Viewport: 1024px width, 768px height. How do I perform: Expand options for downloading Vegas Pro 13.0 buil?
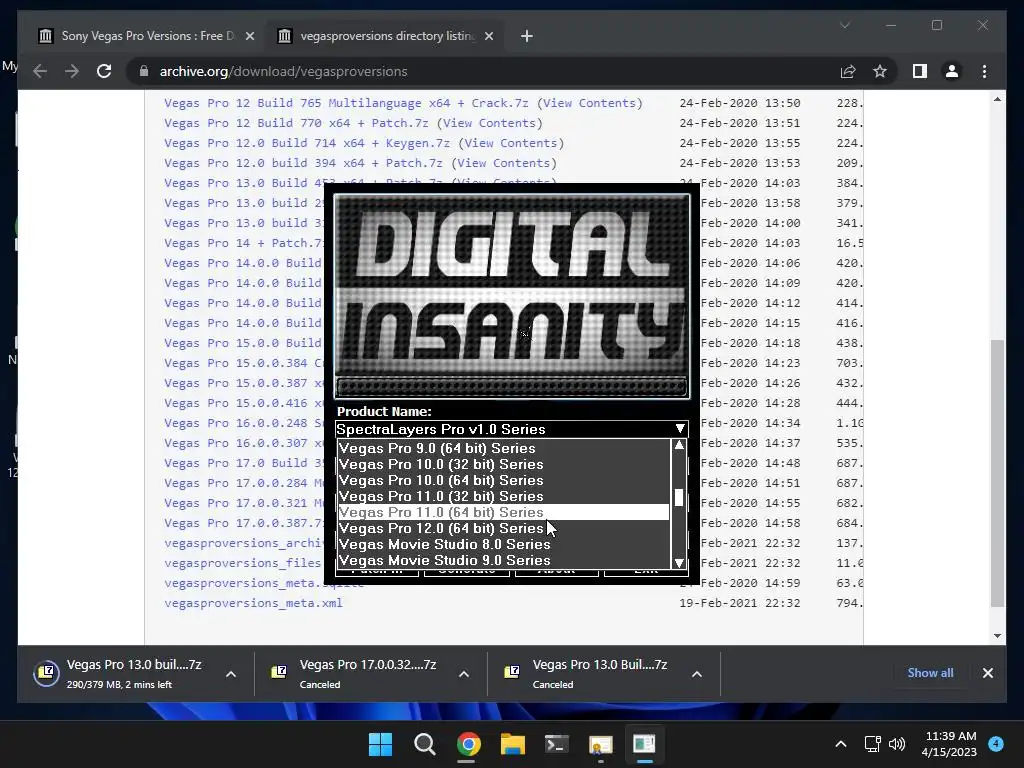tap(231, 674)
